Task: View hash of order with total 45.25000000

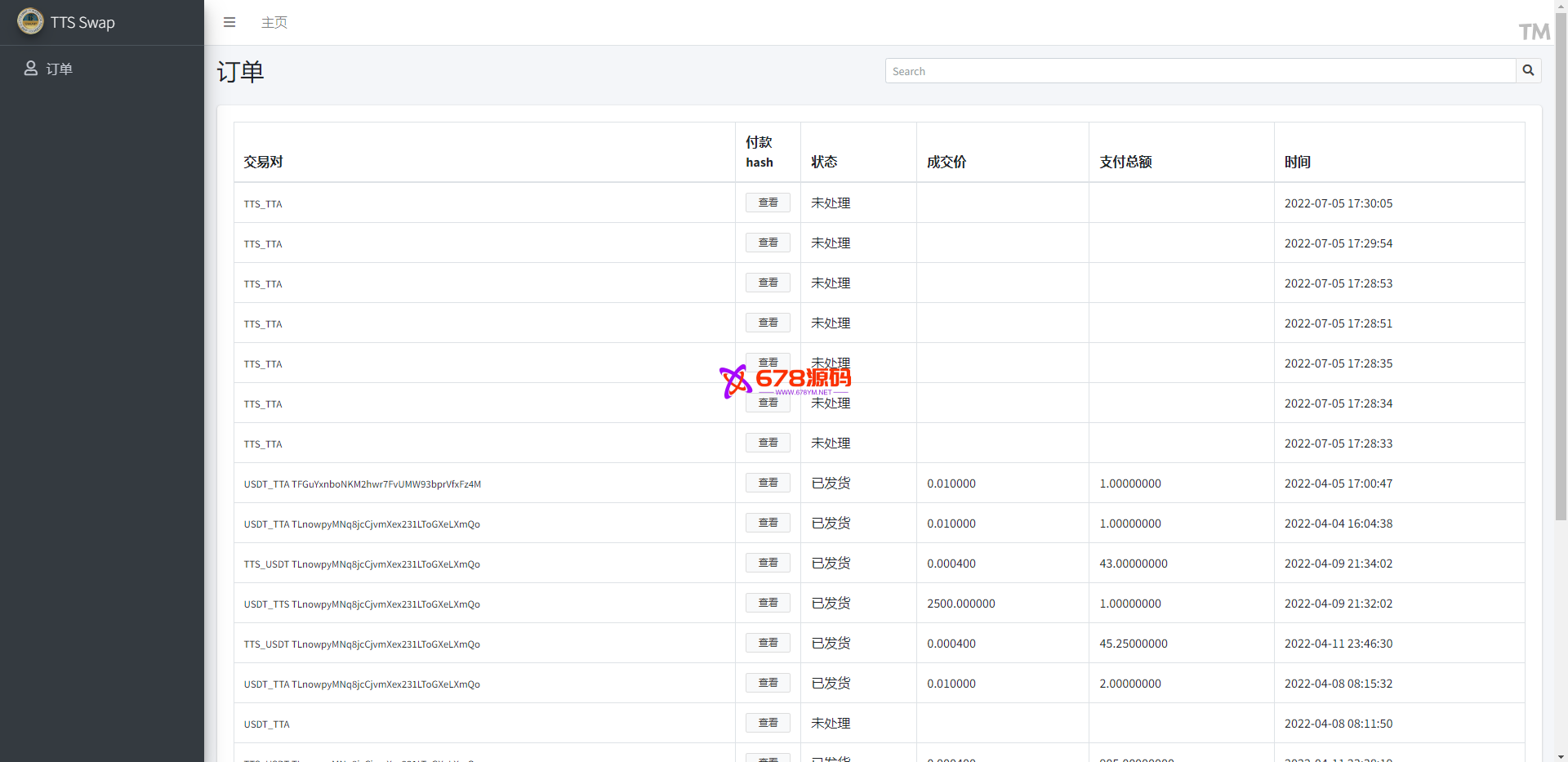Action: point(768,643)
